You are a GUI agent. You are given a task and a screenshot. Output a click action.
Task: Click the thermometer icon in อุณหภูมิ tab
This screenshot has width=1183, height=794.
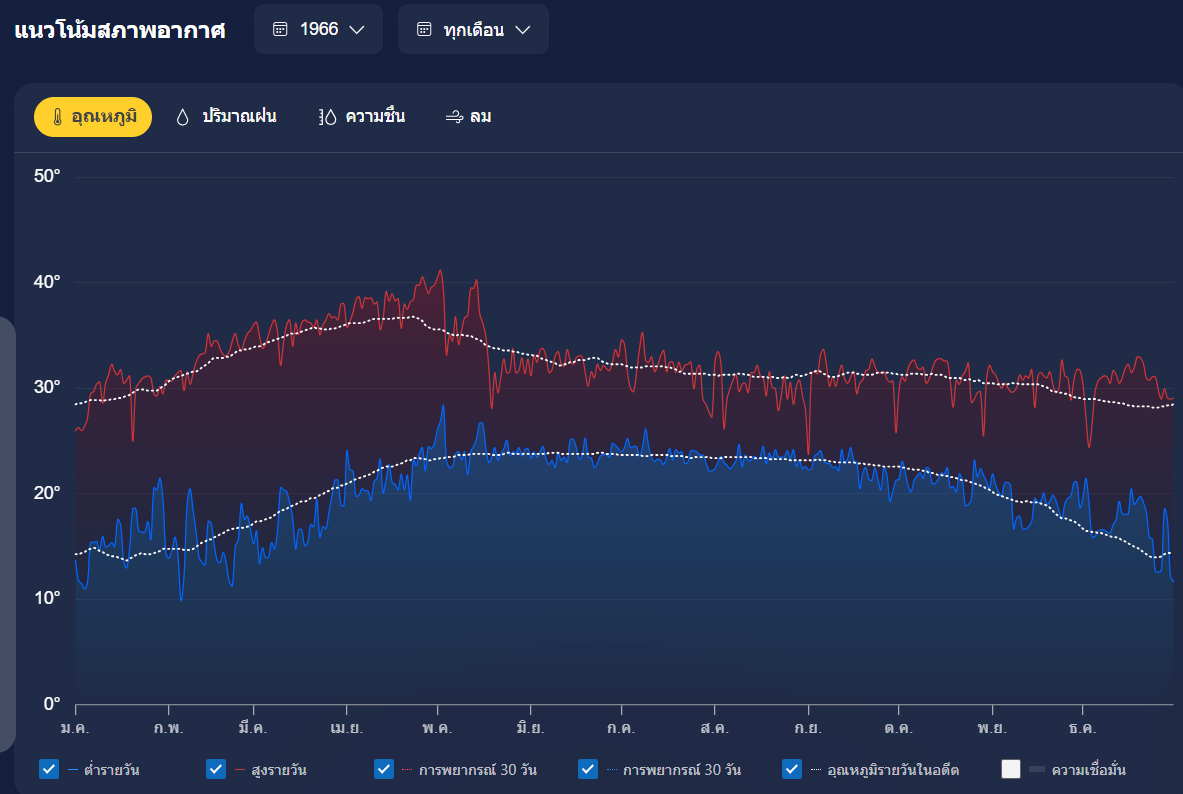click(x=57, y=117)
